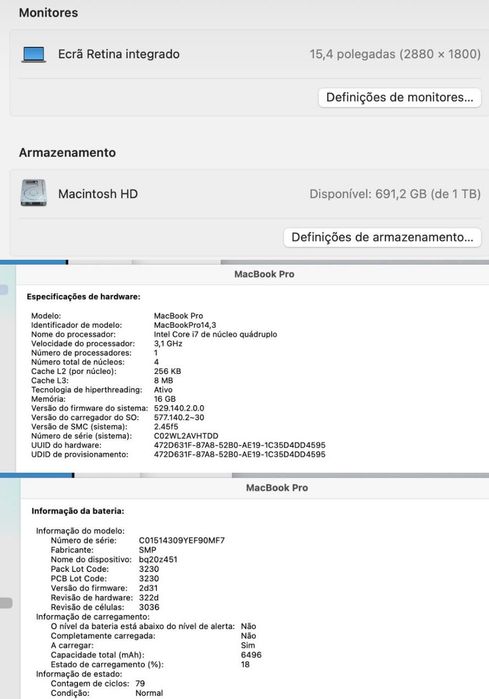Viewport: 489px width, 699px height.
Task: Click the Armazenamento section heading
Action: pos(67,152)
